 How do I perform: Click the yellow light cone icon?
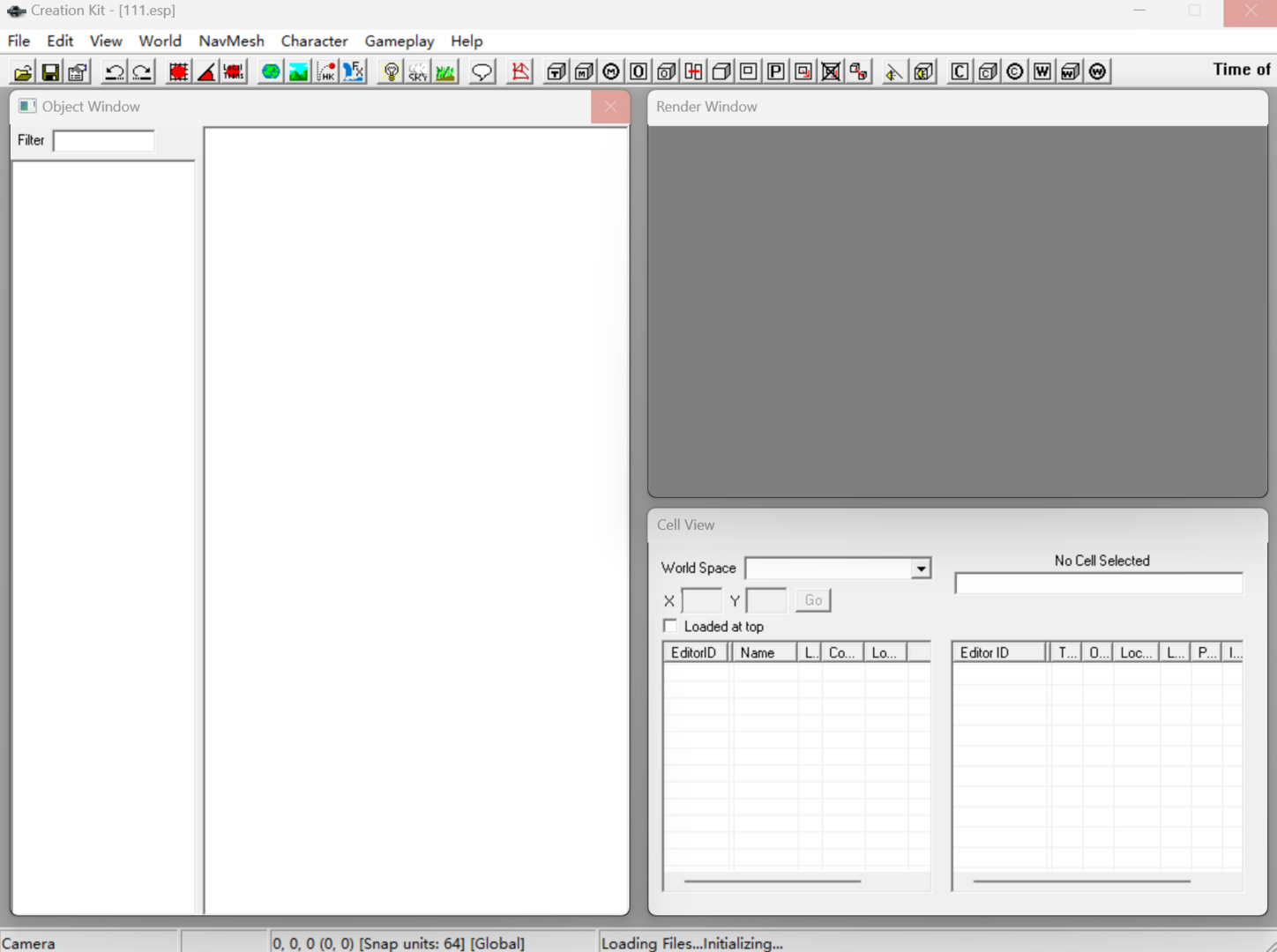pos(893,71)
